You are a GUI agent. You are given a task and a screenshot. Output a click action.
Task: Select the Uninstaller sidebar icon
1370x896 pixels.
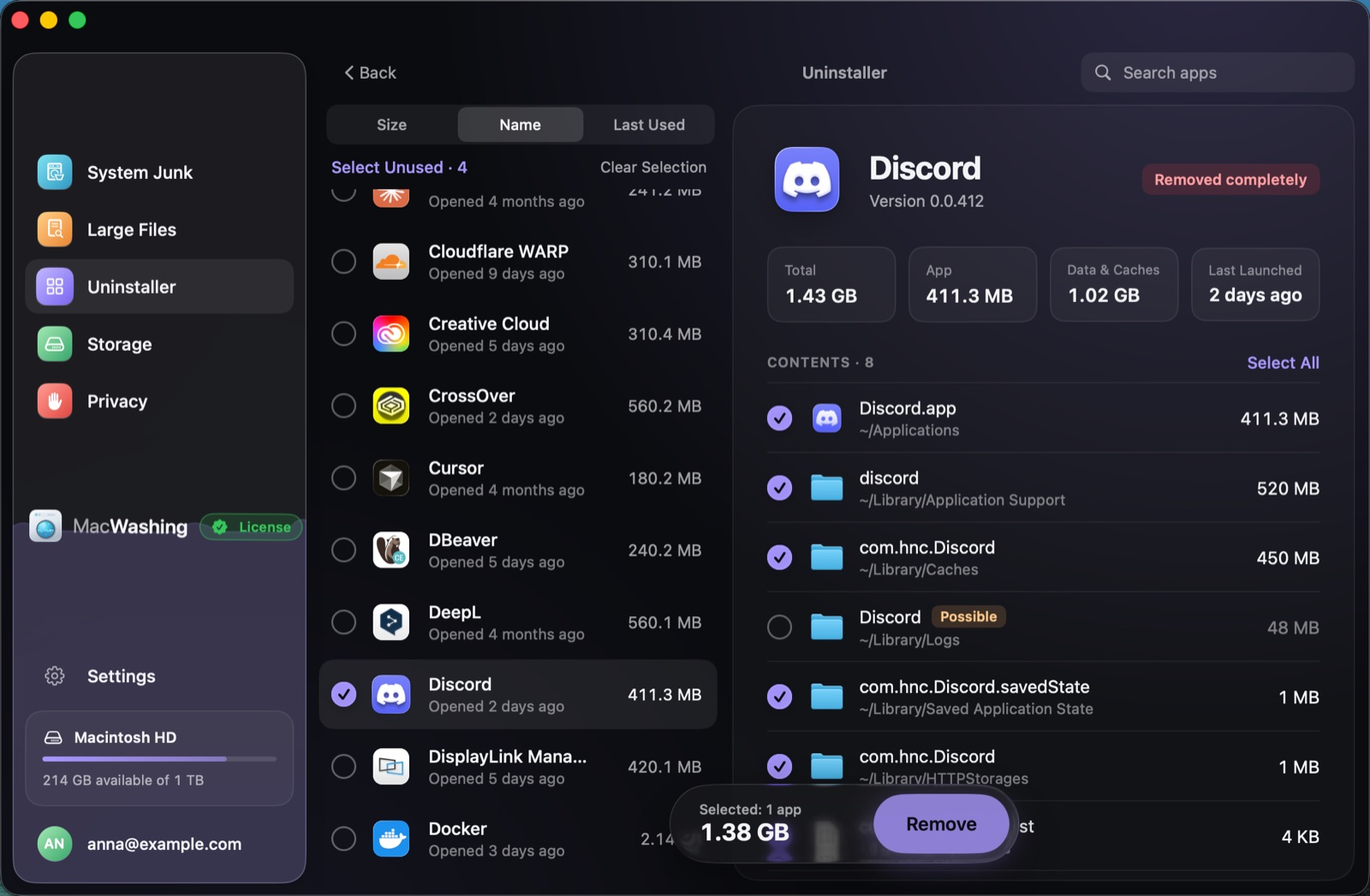(55, 287)
